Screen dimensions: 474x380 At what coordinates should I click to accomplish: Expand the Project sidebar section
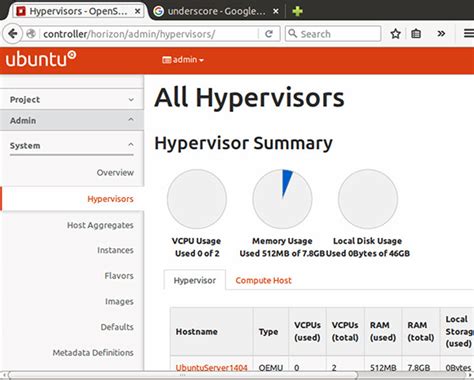click(72, 99)
